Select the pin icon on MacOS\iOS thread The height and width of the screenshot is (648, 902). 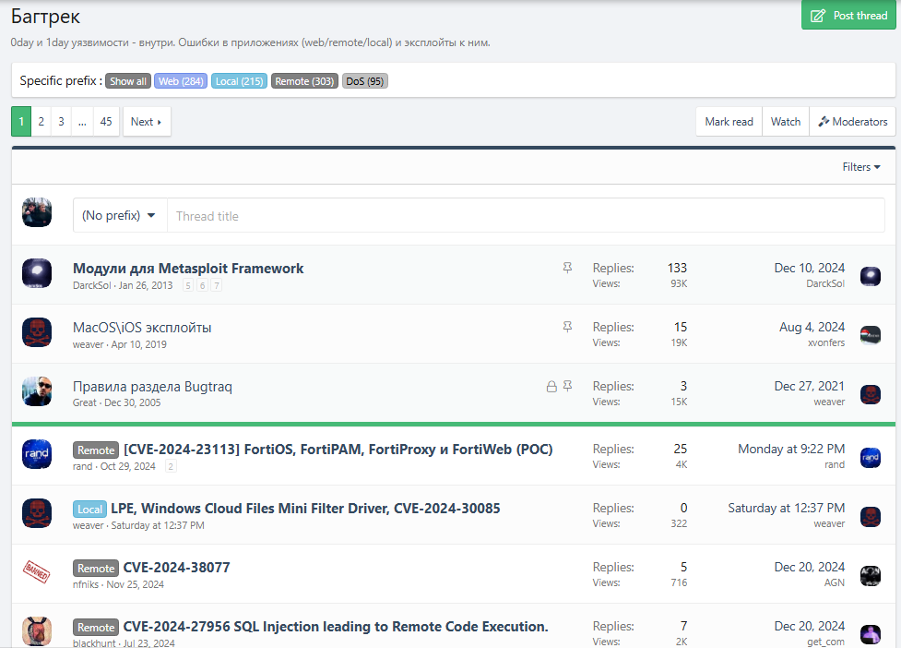(x=567, y=327)
